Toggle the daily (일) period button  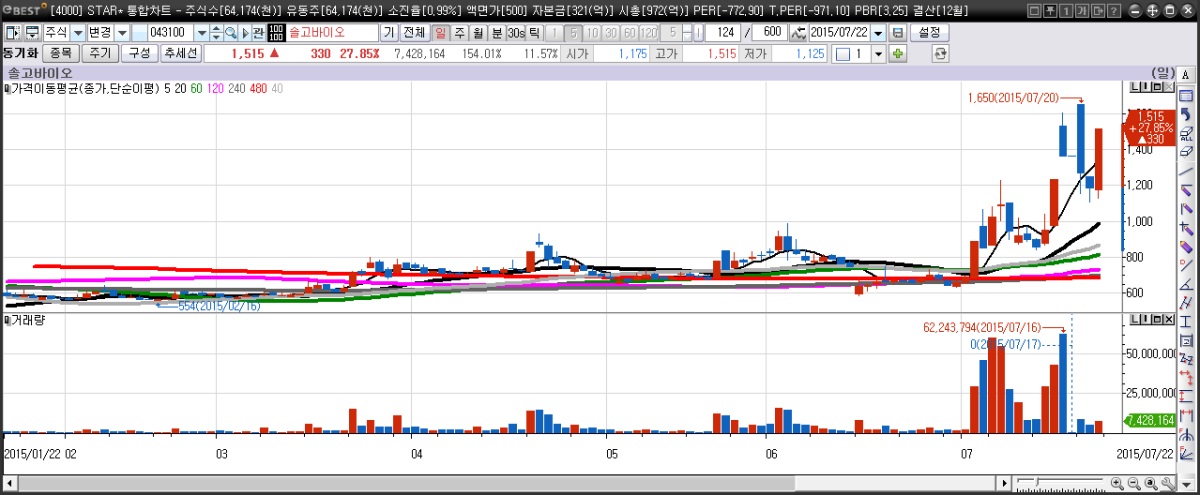point(441,33)
